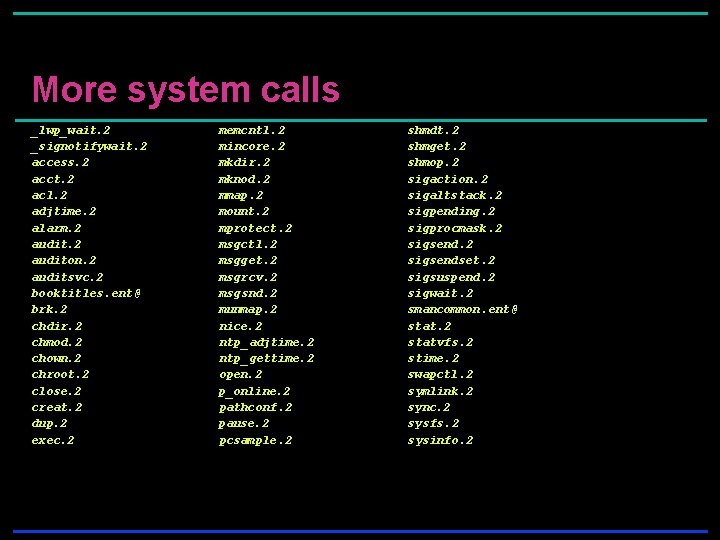
Task: Click access.2 in the list
Action: [60, 163]
